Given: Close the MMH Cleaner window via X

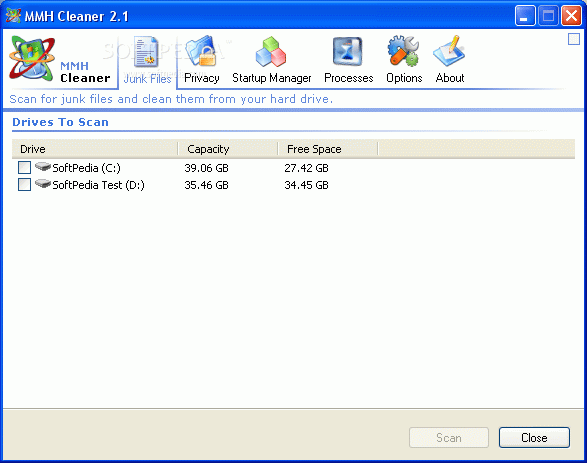Looking at the screenshot, I should (x=571, y=16).
